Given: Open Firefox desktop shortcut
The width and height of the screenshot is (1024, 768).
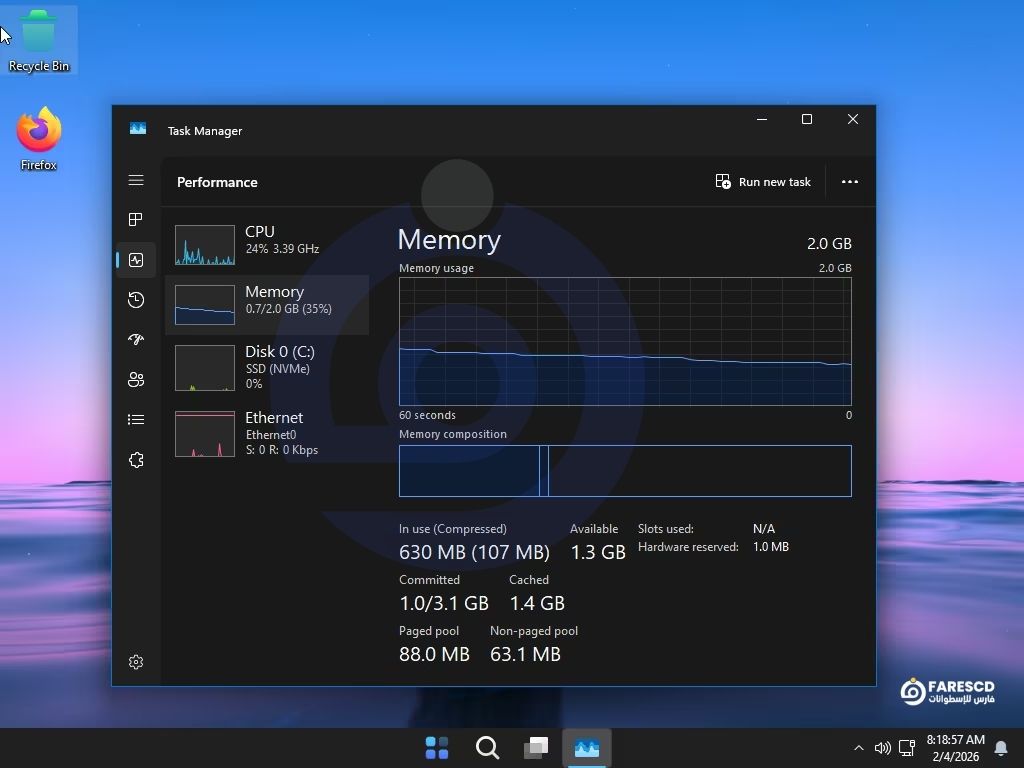Looking at the screenshot, I should 39,139.
